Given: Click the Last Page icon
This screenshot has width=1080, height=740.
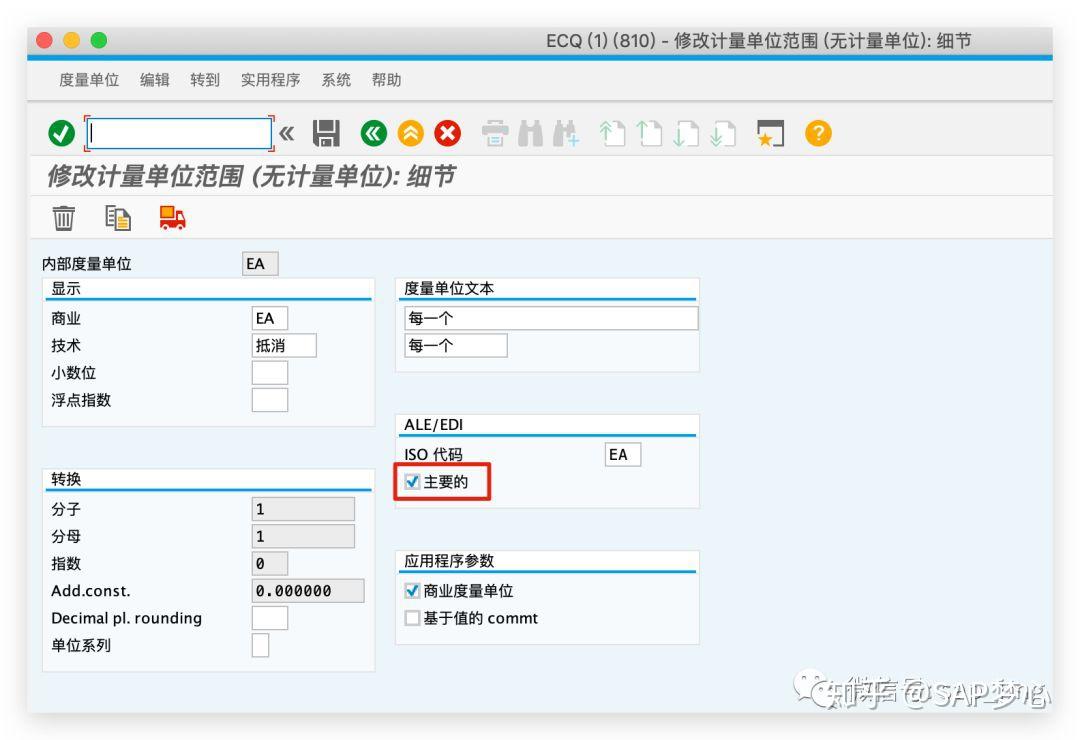Looking at the screenshot, I should (x=723, y=133).
